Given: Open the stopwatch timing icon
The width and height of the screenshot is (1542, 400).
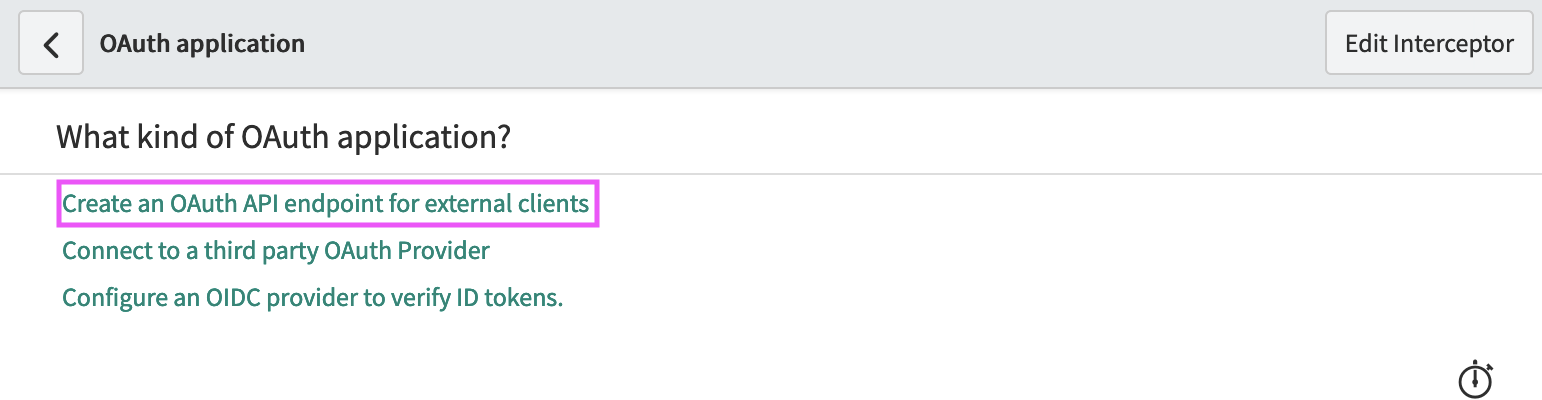Looking at the screenshot, I should (x=1475, y=379).
